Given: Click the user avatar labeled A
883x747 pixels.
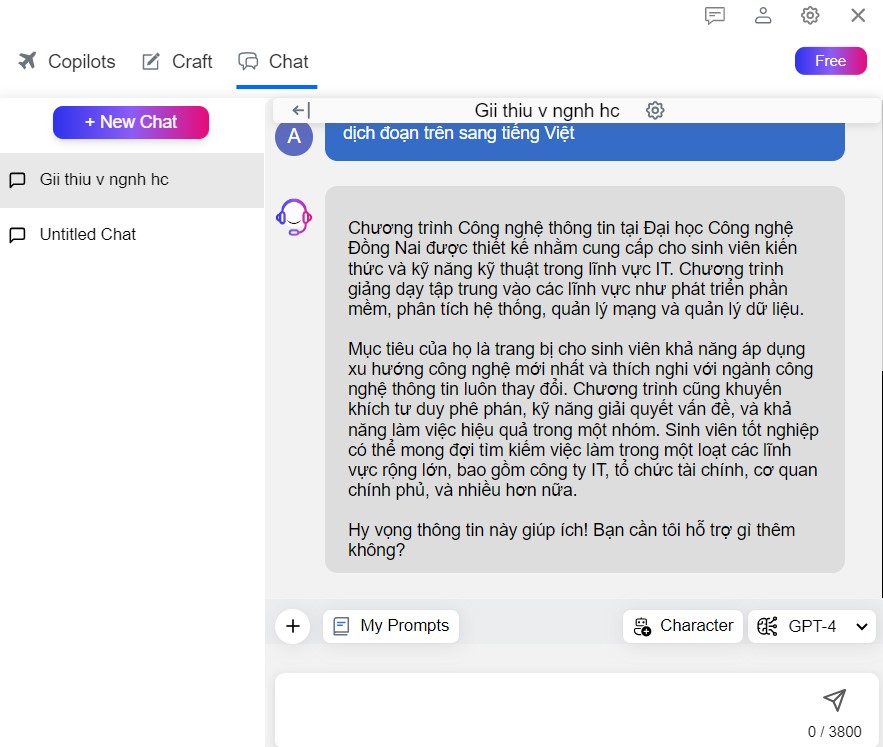Looking at the screenshot, I should (294, 137).
